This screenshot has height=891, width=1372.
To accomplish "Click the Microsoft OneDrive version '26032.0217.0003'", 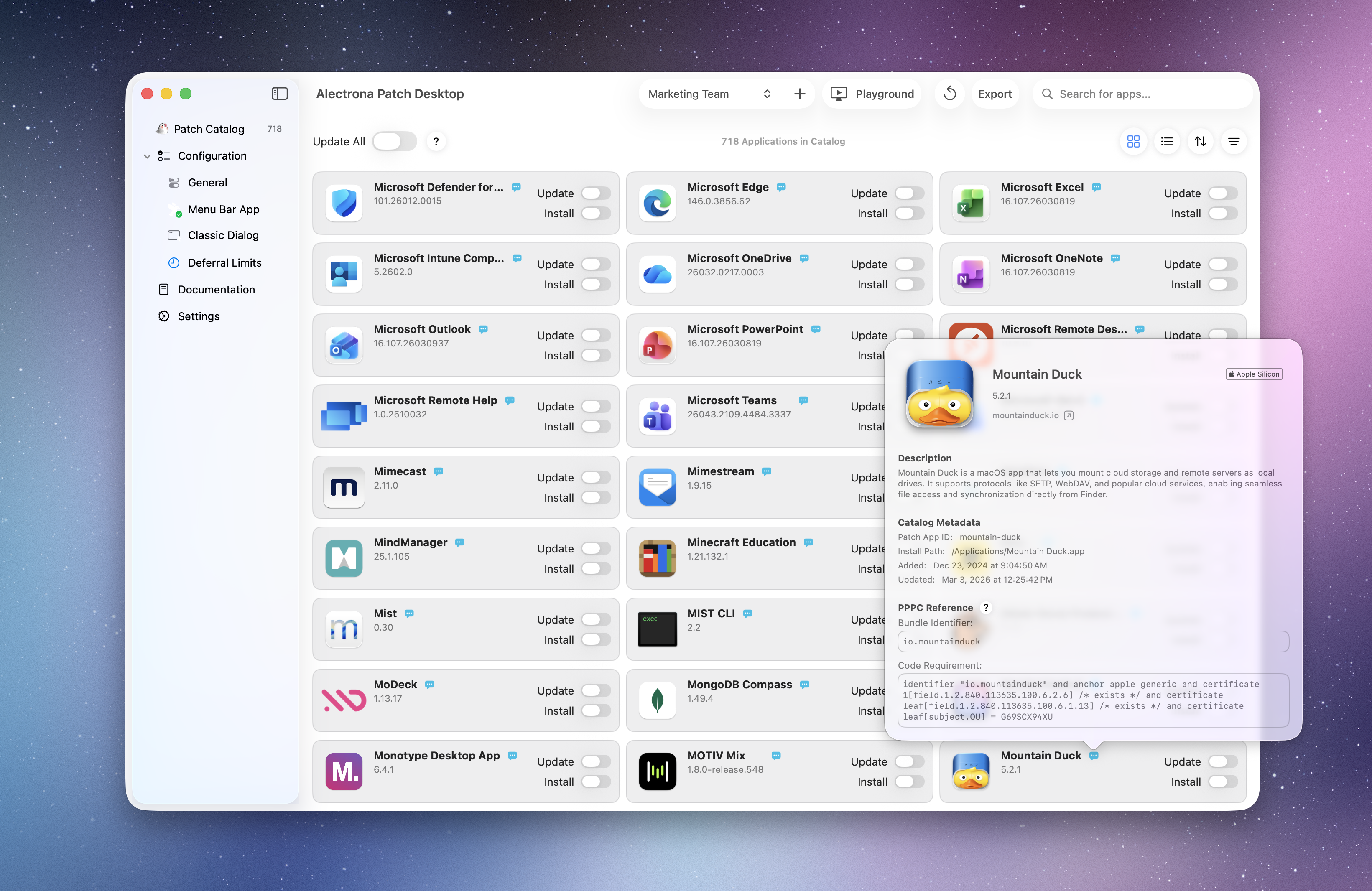I will pyautogui.click(x=725, y=272).
